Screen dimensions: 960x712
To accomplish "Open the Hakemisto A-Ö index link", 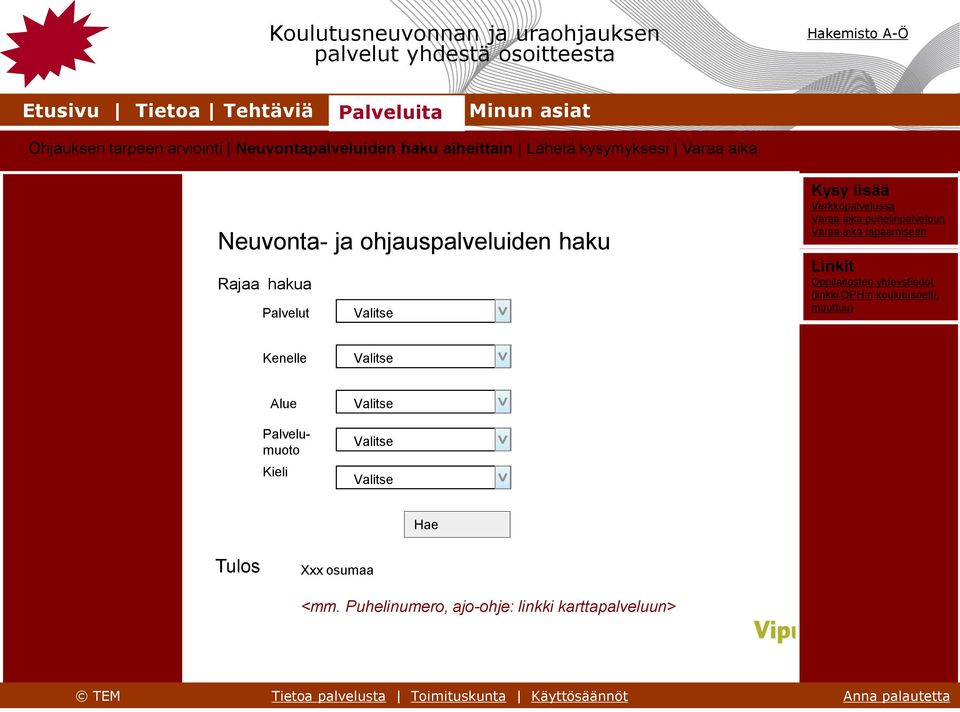I will [x=857, y=34].
